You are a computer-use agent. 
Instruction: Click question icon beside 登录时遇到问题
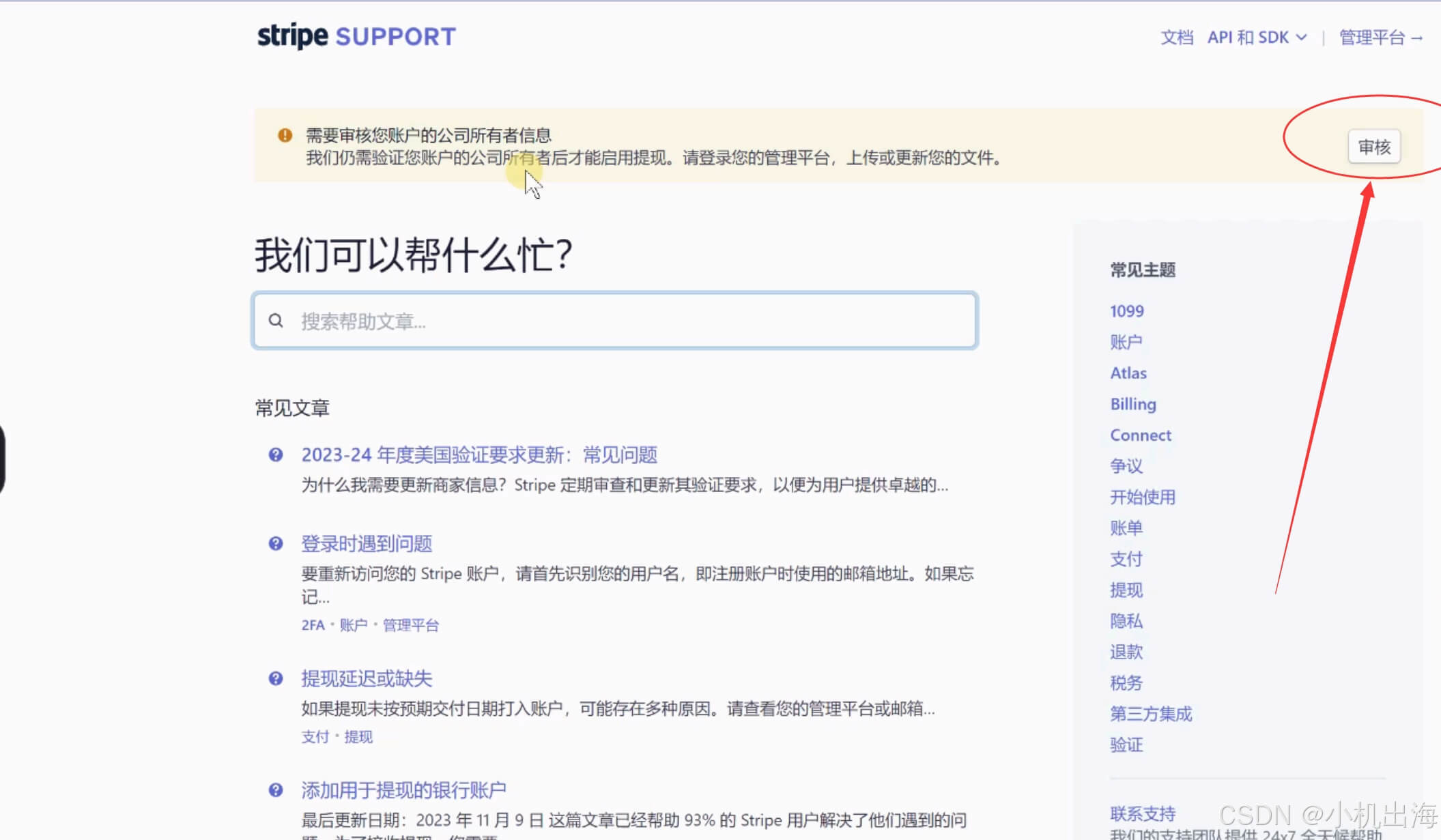[276, 544]
